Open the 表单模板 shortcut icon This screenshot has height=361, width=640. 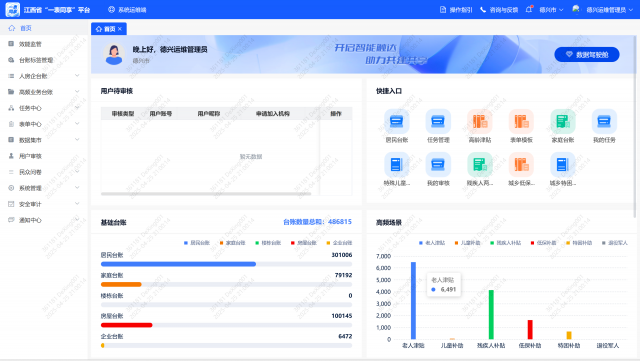(x=521, y=121)
